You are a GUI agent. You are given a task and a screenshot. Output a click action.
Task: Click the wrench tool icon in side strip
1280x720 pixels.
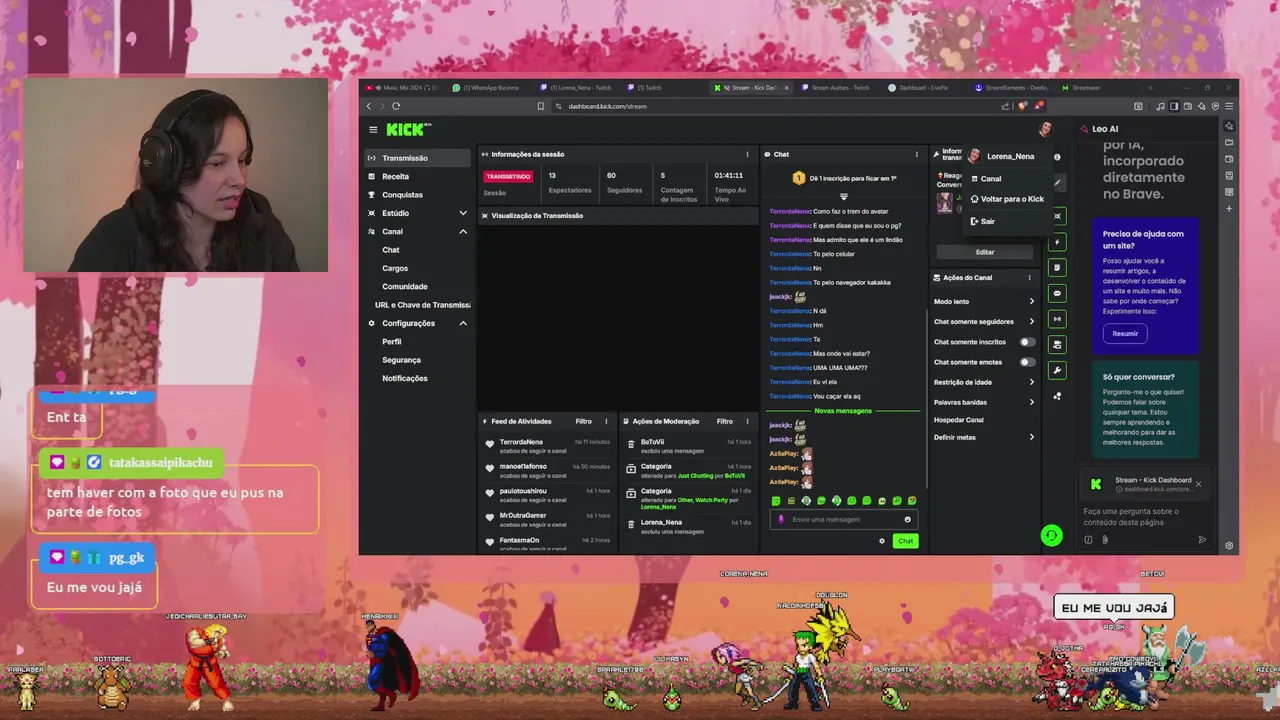click(1057, 370)
